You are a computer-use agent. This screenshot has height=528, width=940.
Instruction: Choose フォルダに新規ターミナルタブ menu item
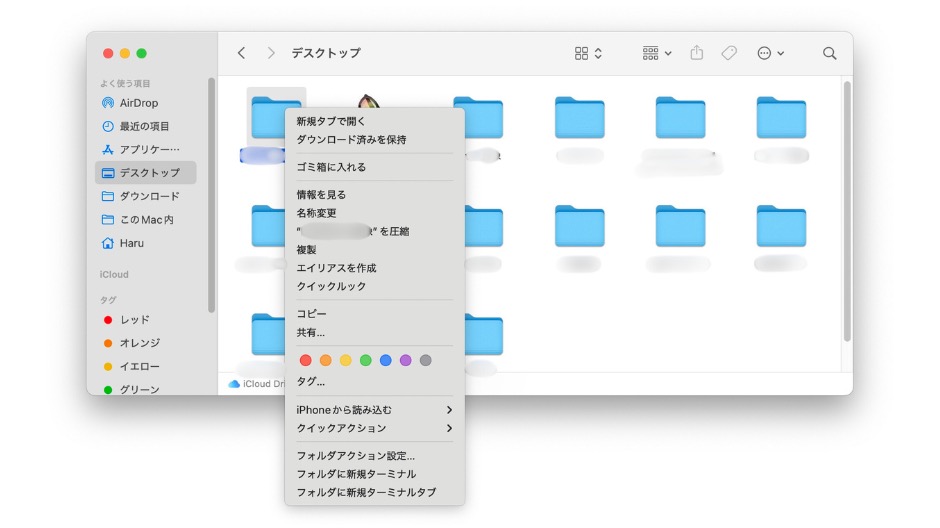375,493
